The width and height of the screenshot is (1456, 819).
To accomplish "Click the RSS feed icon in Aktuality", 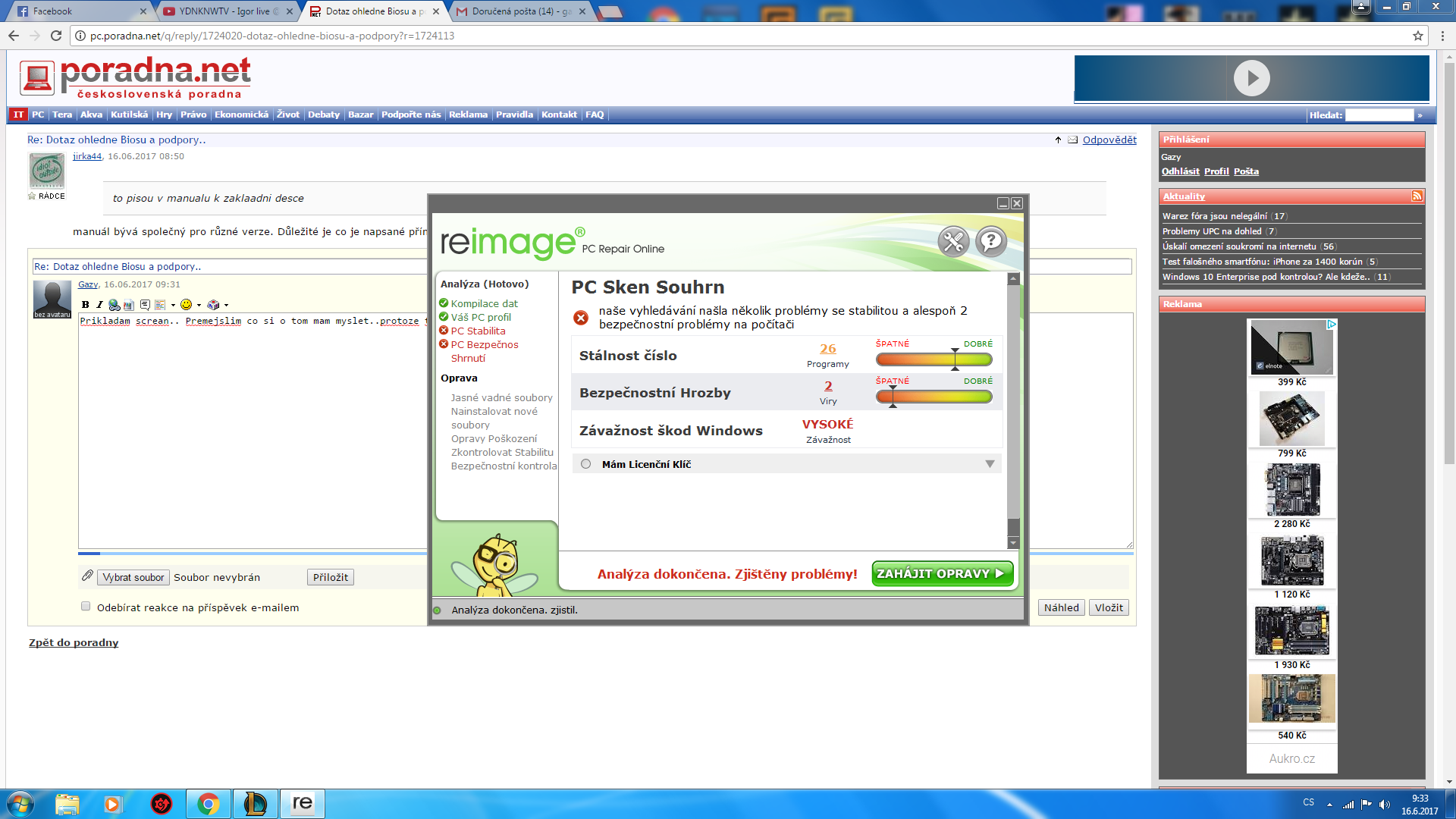I will pyautogui.click(x=1416, y=196).
